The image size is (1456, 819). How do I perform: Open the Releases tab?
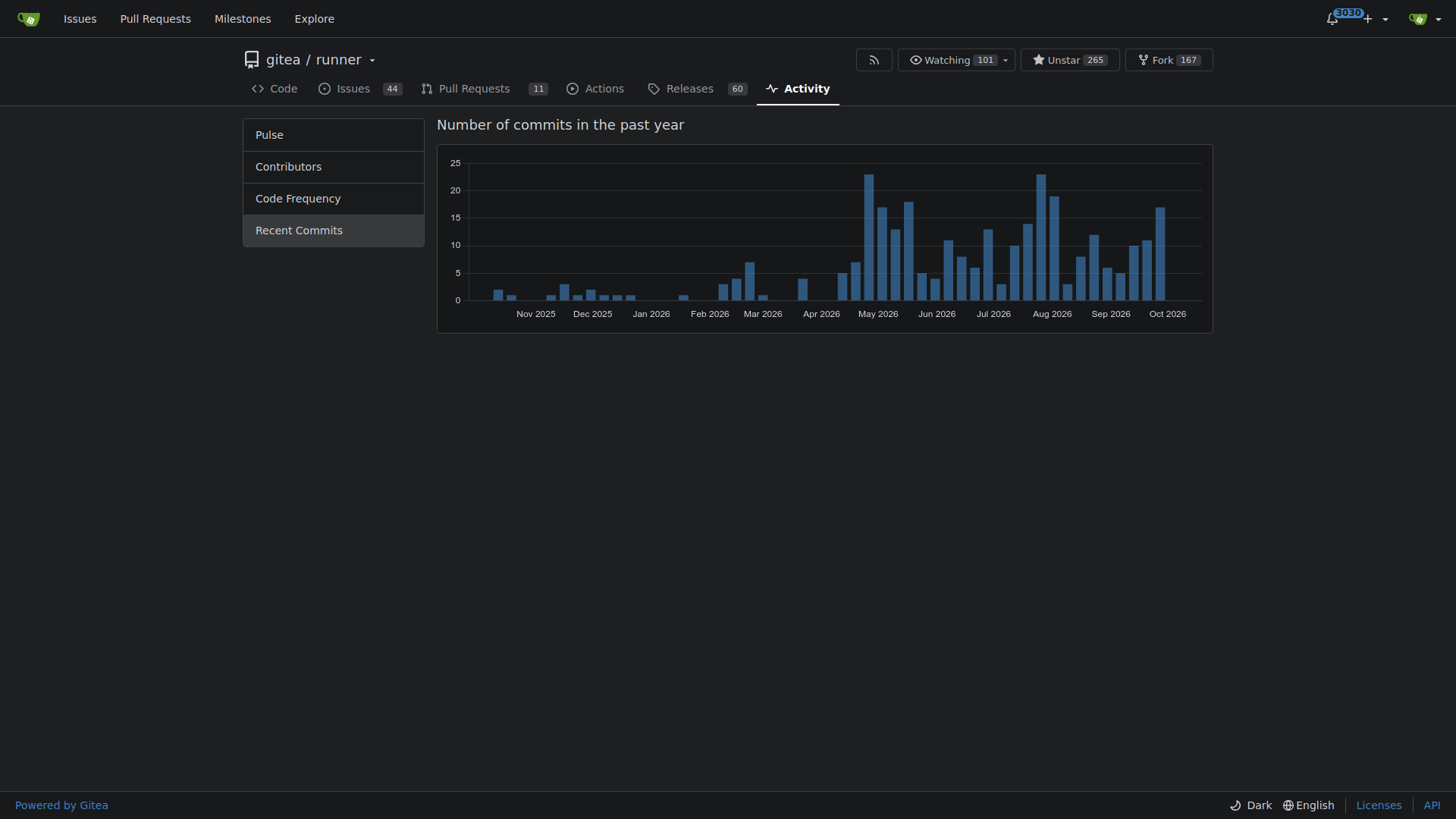click(698, 89)
